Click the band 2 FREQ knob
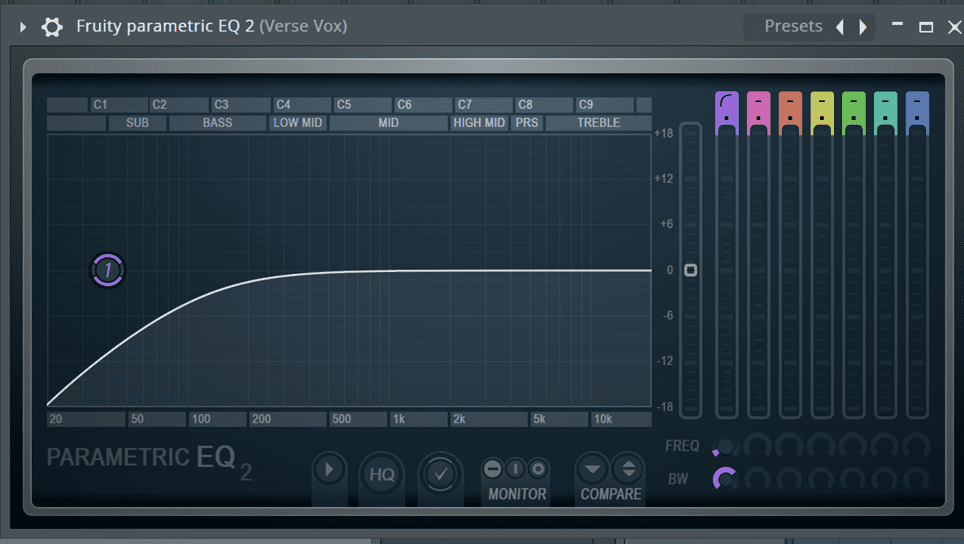964x544 pixels. pos(757,446)
